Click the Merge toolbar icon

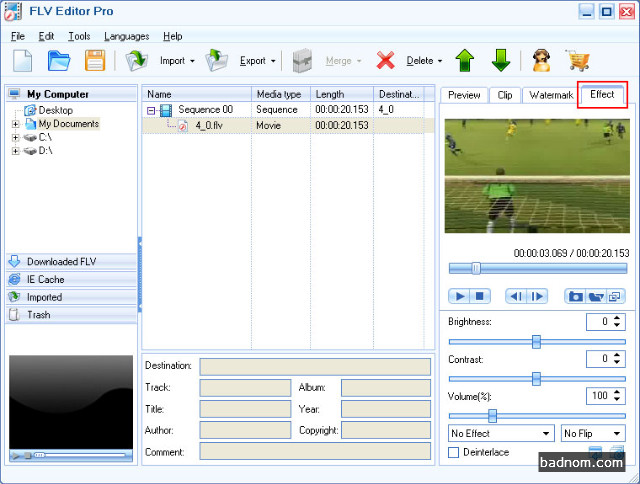pos(302,61)
